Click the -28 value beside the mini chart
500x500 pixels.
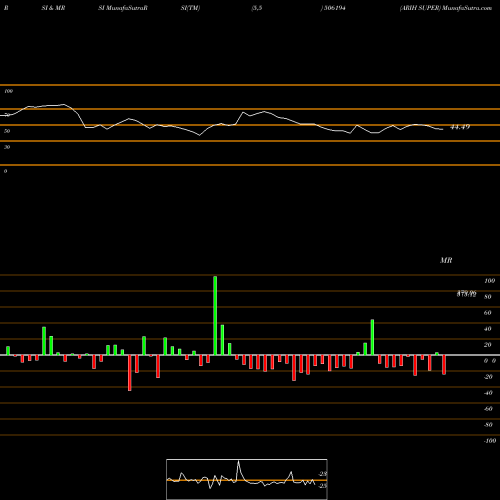click(x=323, y=474)
